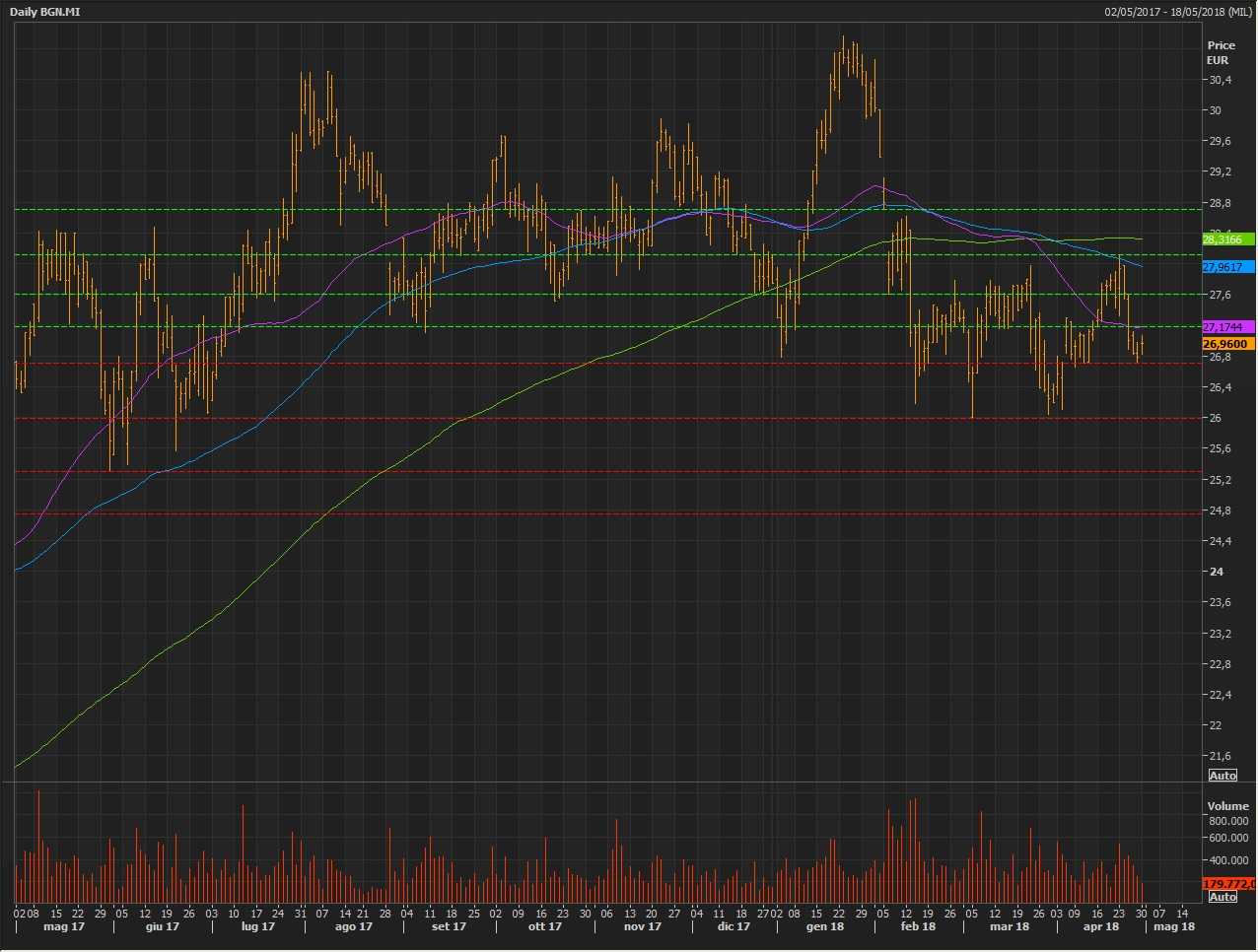Click the Daily BGN.MI chart title
The width and height of the screenshot is (1258, 952).
point(46,12)
